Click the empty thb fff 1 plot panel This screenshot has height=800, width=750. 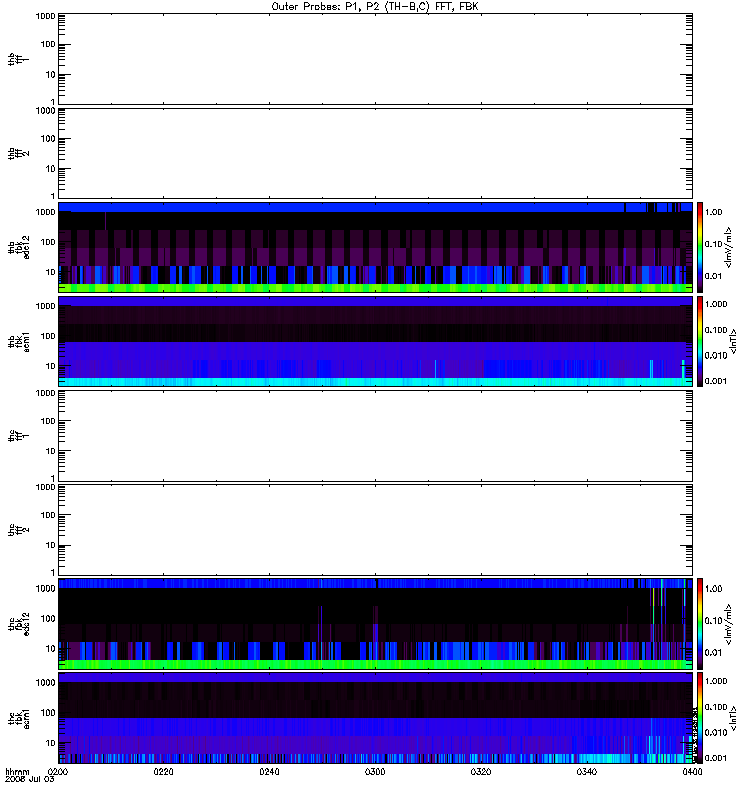(x=375, y=59)
